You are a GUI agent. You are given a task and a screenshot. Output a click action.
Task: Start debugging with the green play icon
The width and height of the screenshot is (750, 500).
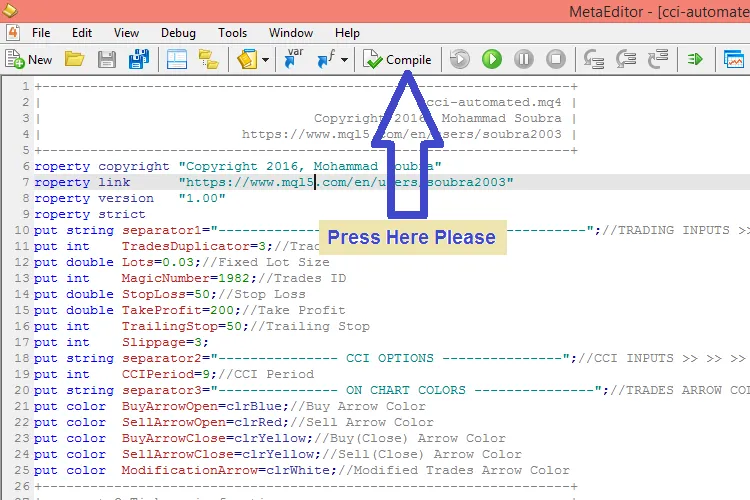[x=491, y=59]
